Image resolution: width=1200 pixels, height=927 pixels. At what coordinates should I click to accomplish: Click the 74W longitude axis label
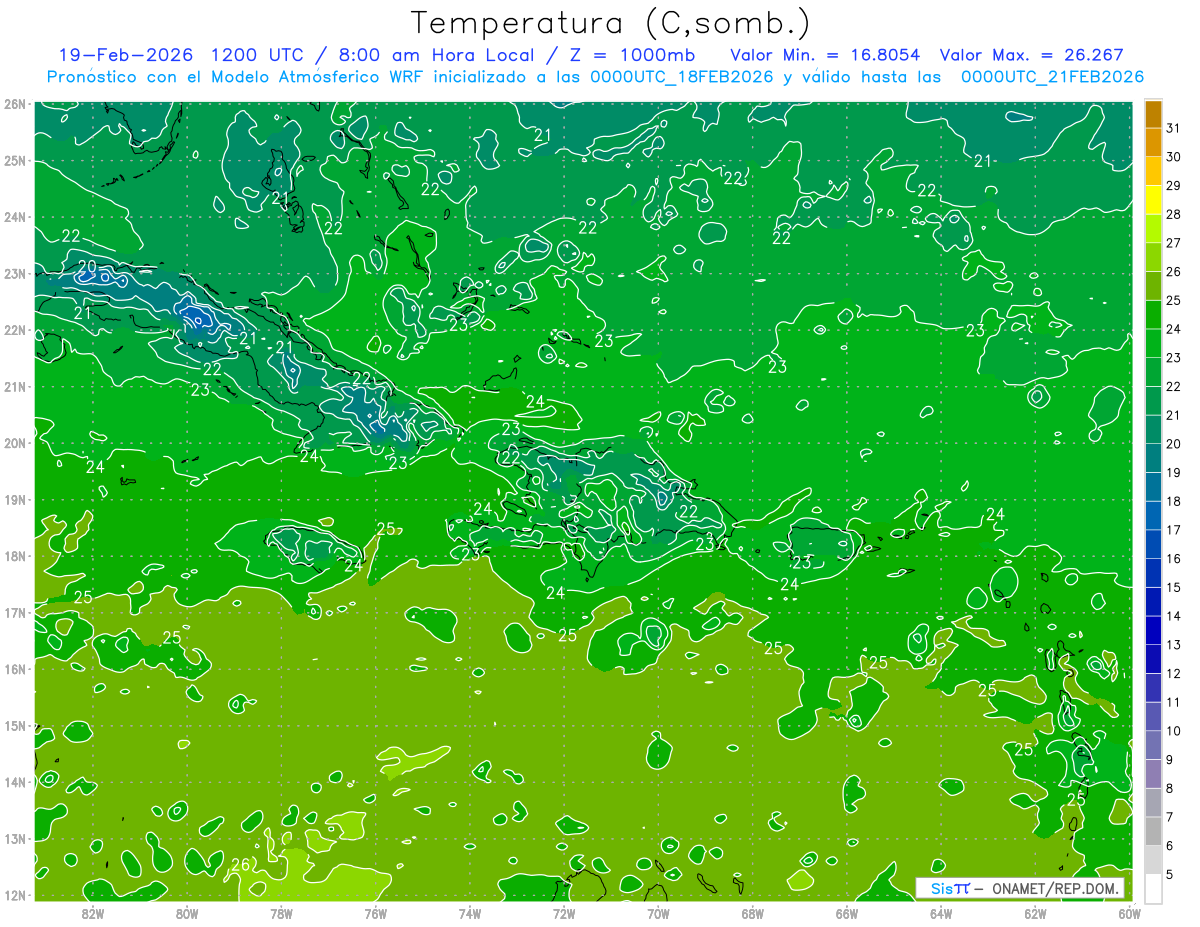pyautogui.click(x=469, y=913)
